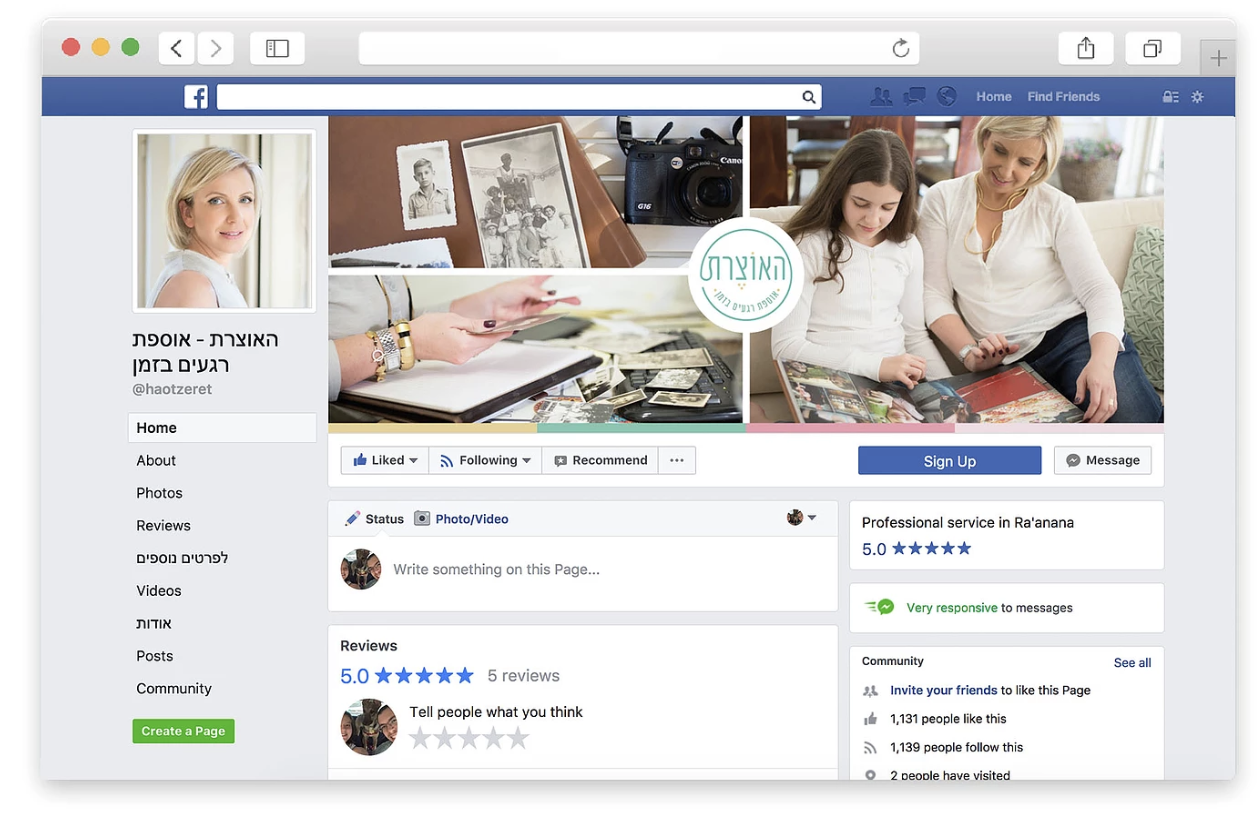The height and width of the screenshot is (820, 1258).
Task: Click user avatar in post composer
Action: point(360,569)
